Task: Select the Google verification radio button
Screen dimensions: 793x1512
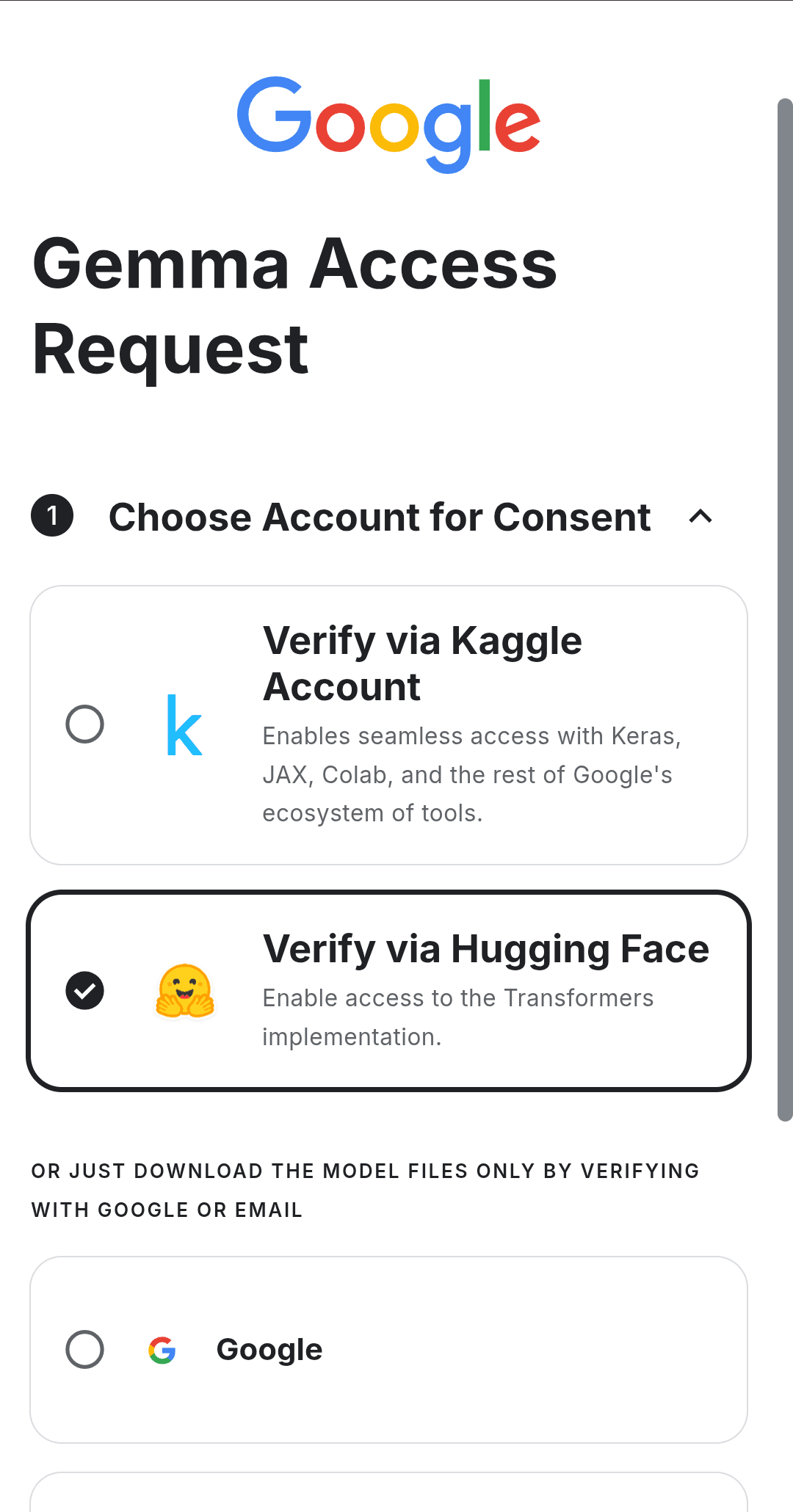Action: pyautogui.click(x=85, y=1350)
